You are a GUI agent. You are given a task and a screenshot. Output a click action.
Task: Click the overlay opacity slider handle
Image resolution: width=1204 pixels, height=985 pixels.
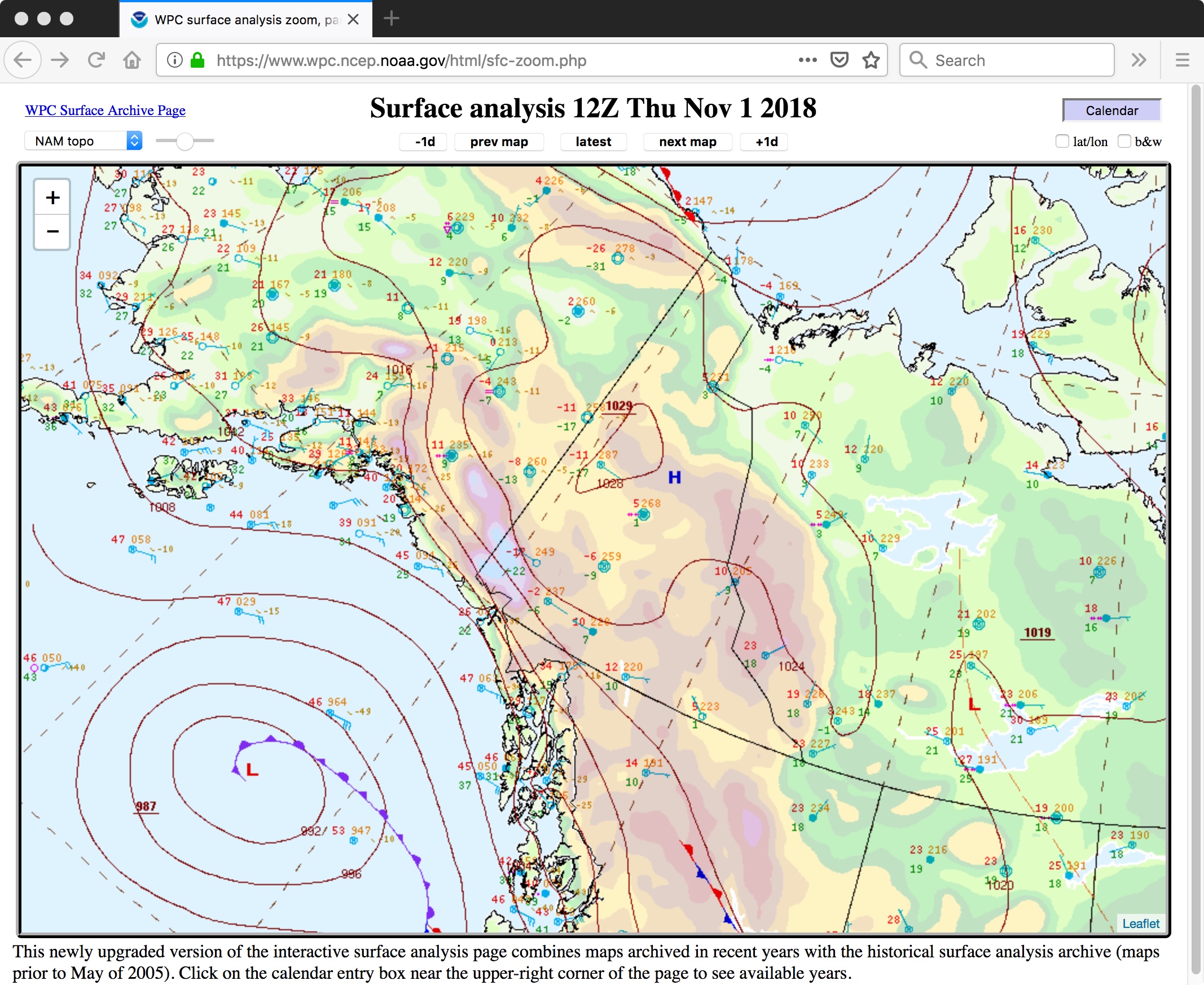coord(184,140)
